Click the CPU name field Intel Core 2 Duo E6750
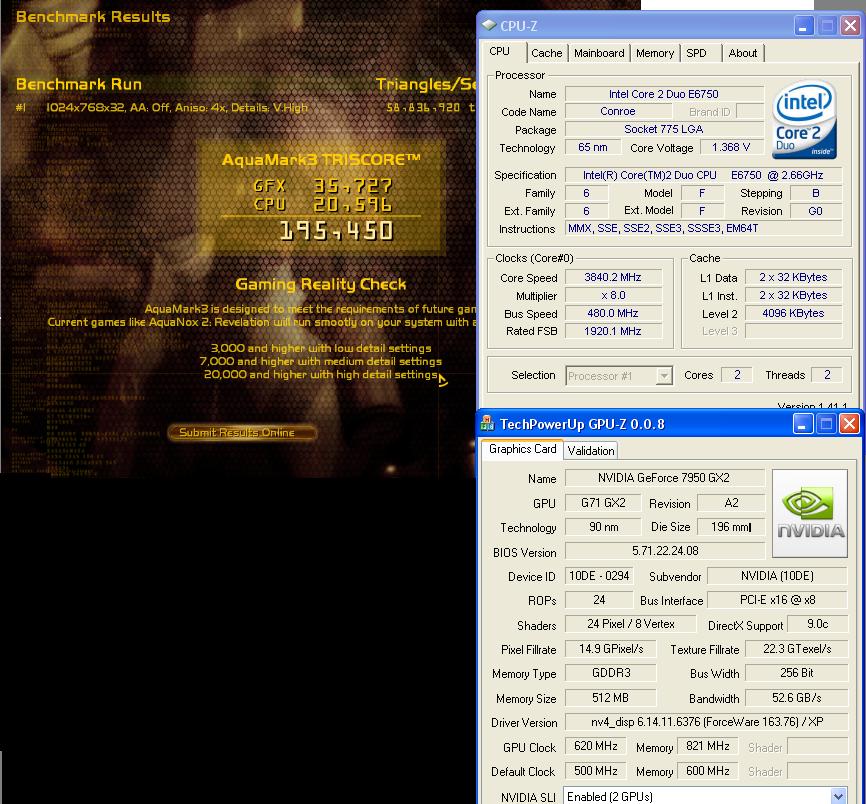 click(x=664, y=94)
